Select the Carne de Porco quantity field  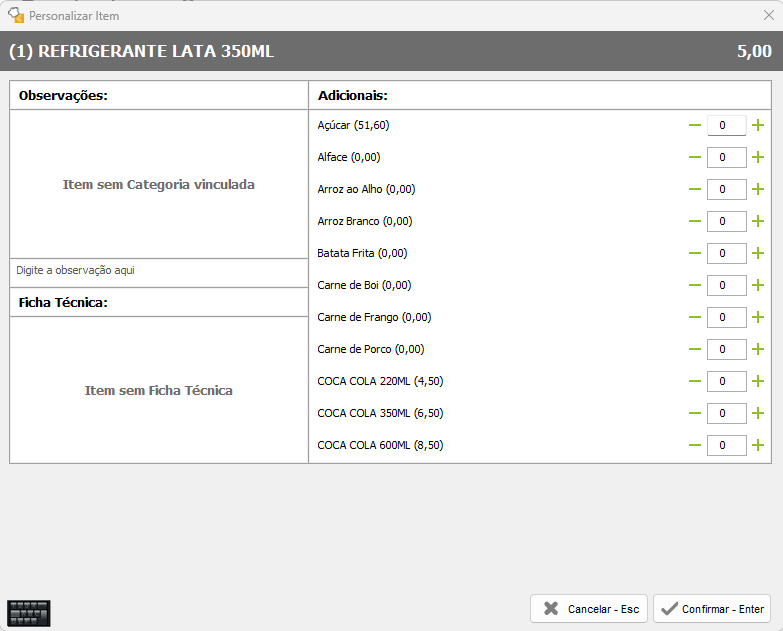click(726, 349)
